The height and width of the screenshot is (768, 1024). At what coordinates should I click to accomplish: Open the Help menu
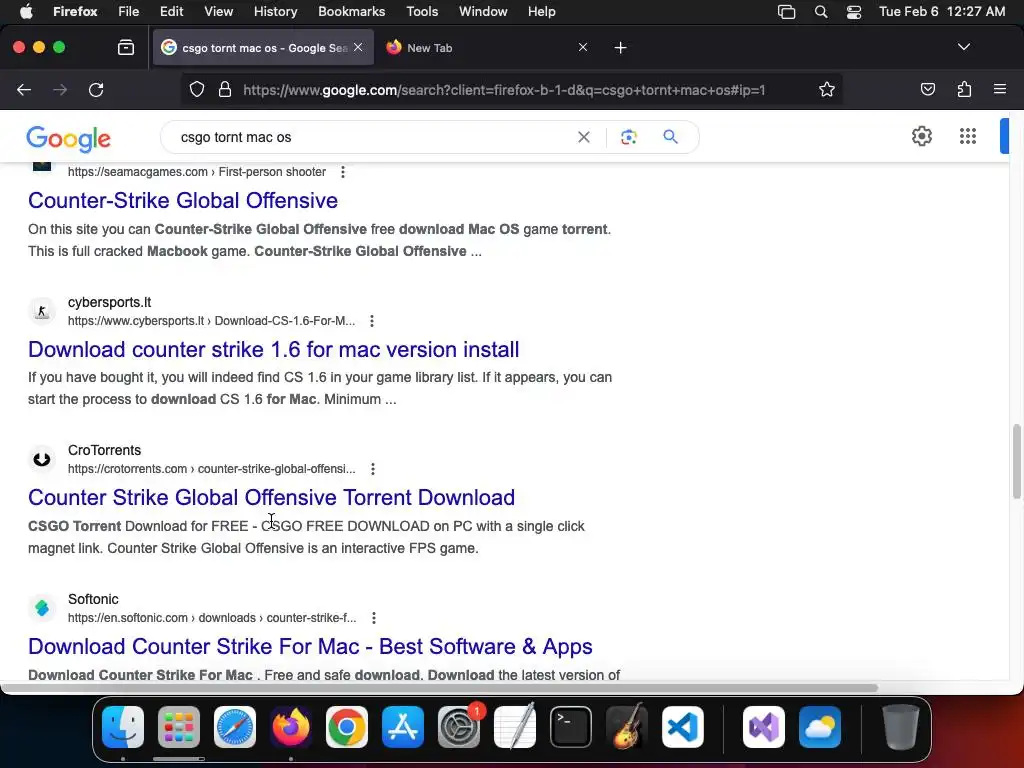(x=542, y=11)
